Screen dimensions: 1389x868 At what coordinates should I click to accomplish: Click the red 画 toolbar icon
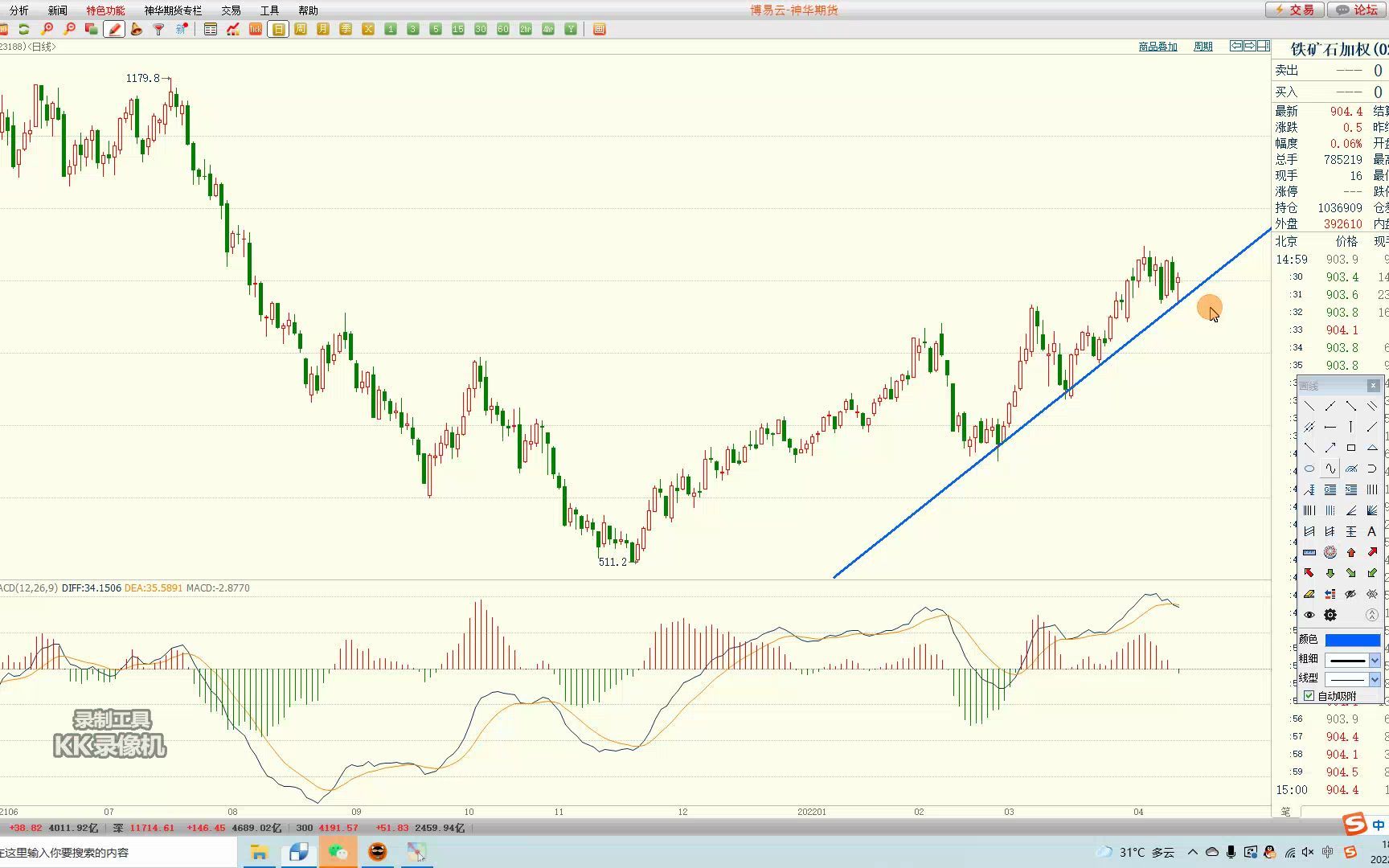(x=599, y=29)
